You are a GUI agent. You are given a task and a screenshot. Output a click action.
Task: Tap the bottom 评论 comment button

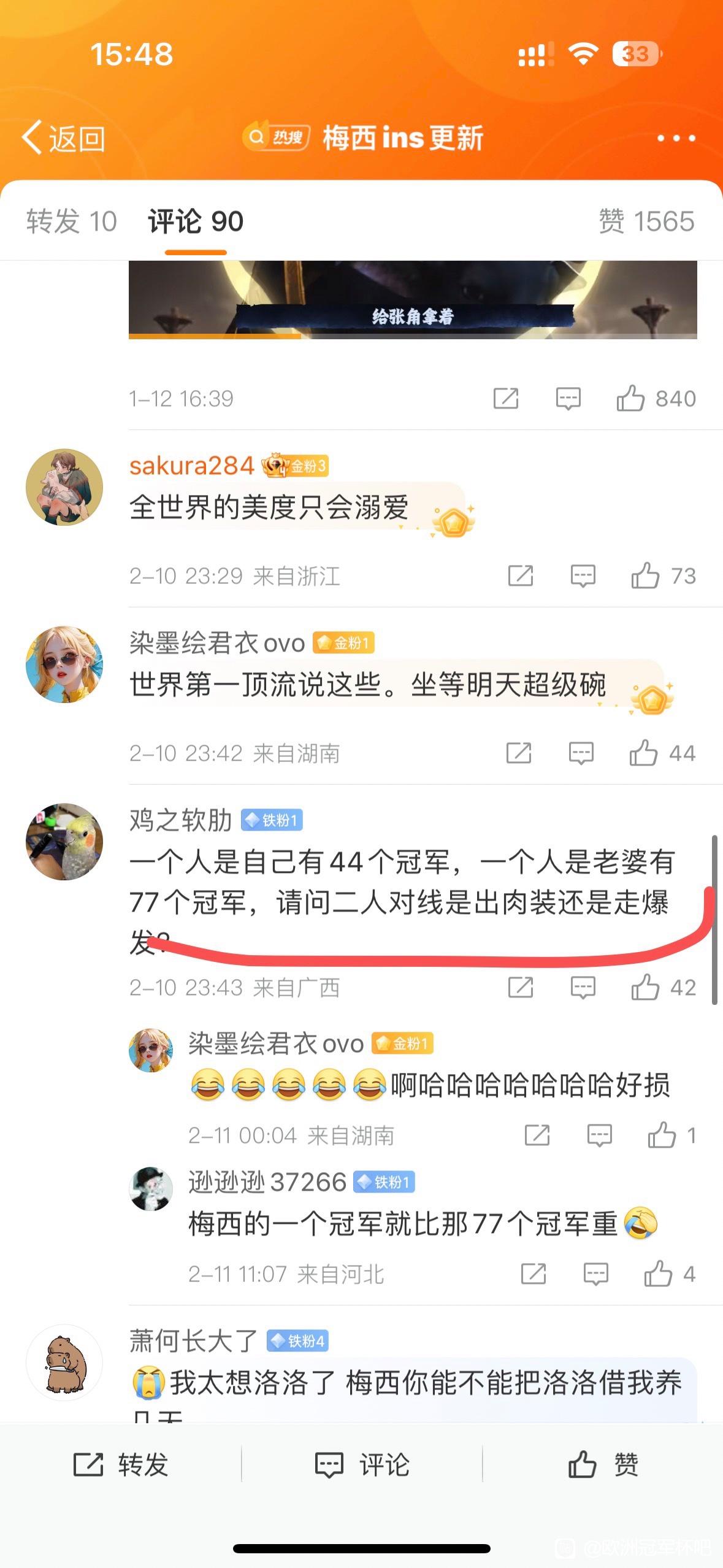coord(362,1464)
